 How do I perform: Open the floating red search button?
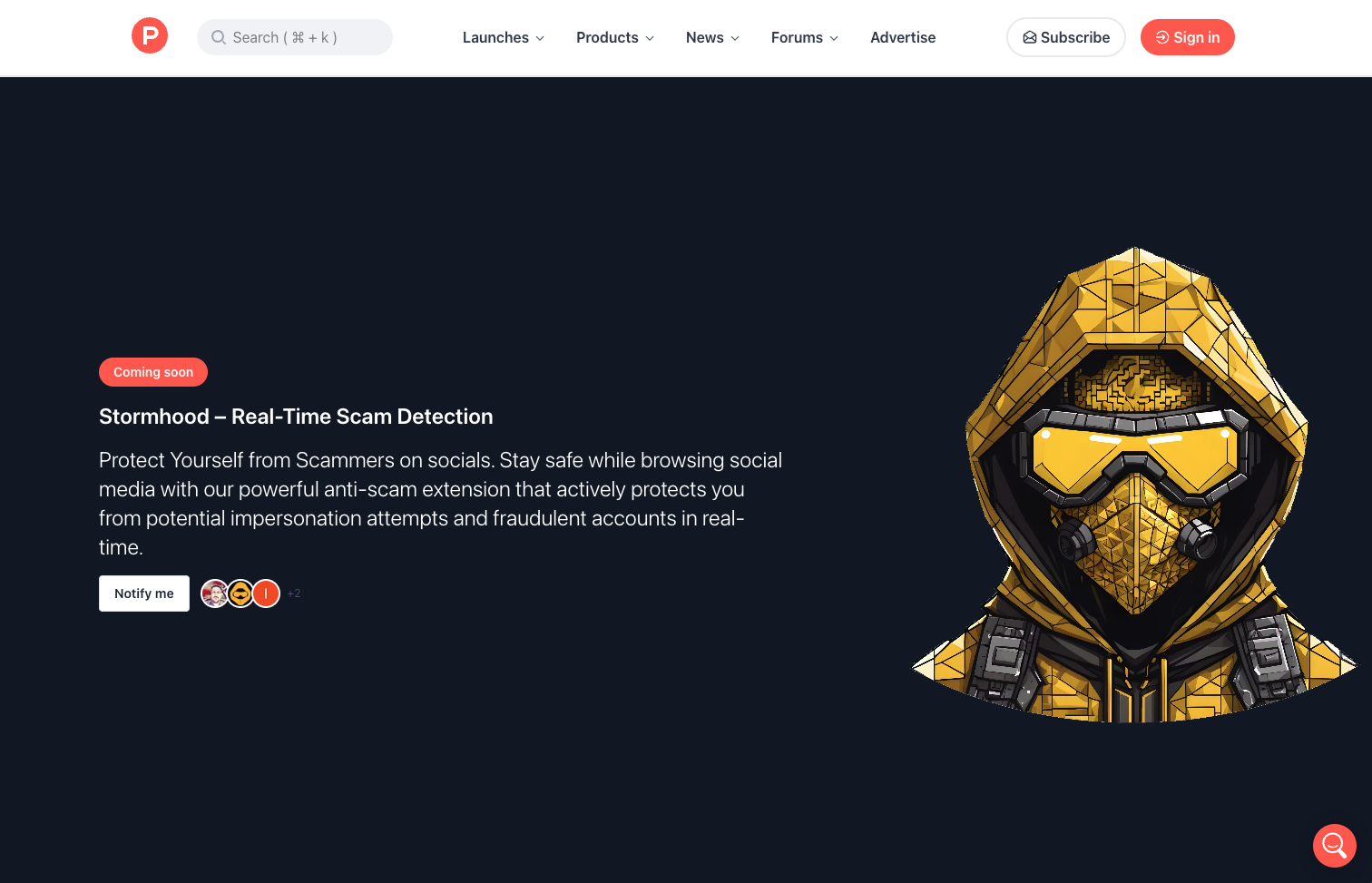pos(1334,845)
